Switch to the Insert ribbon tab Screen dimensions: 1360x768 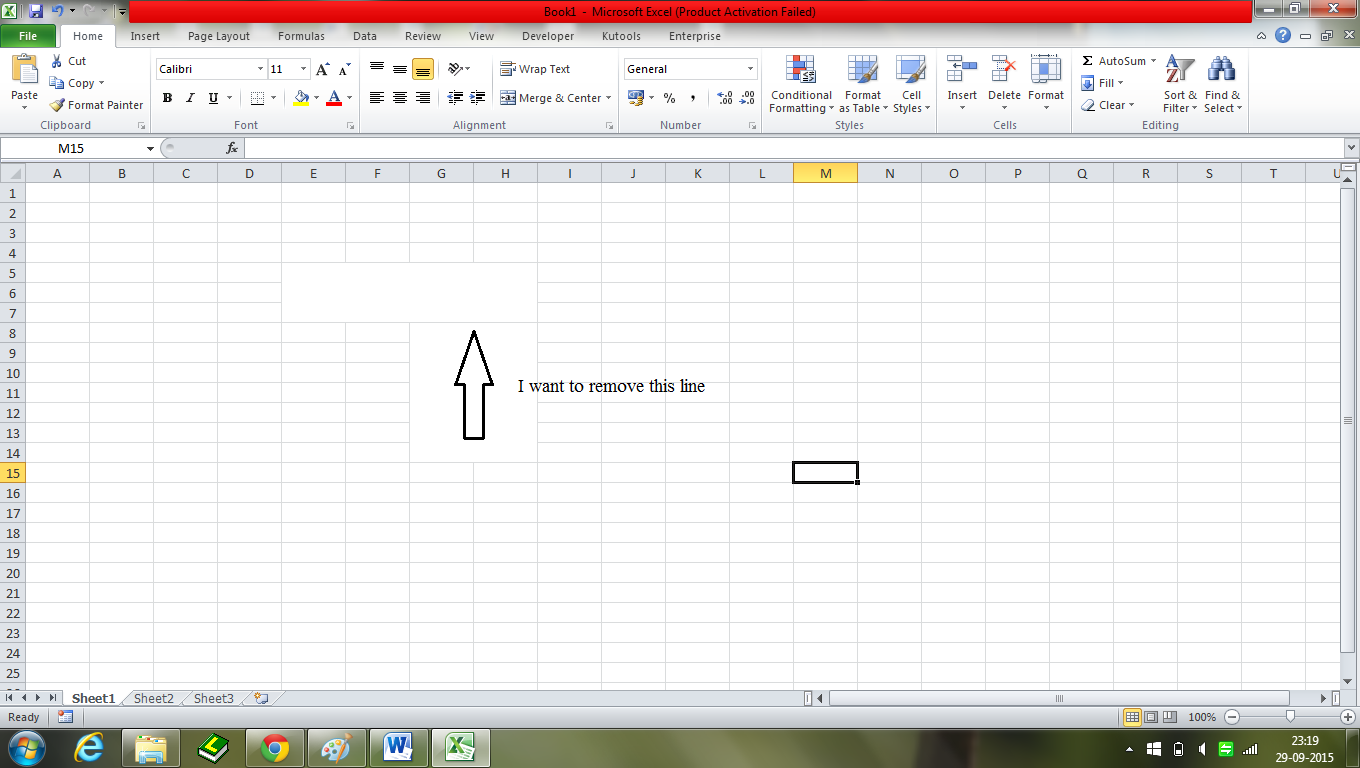pyautogui.click(x=145, y=36)
